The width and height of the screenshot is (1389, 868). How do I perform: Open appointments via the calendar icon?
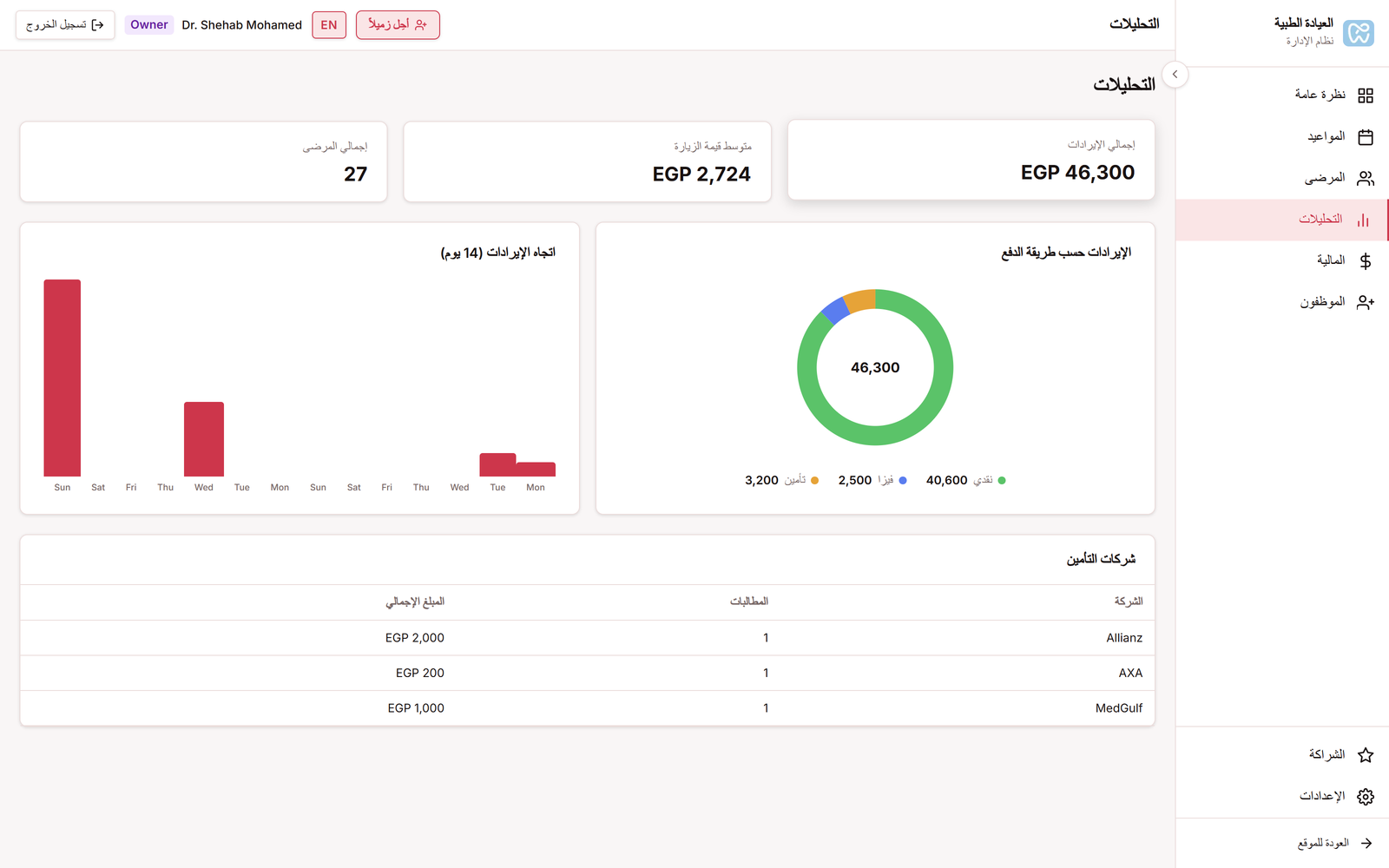point(1367,135)
